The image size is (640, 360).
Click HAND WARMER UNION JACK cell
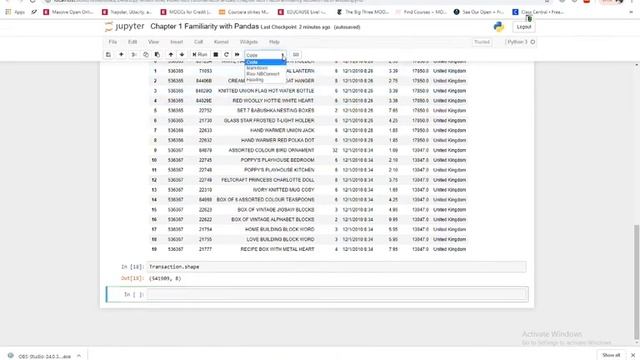282,131
